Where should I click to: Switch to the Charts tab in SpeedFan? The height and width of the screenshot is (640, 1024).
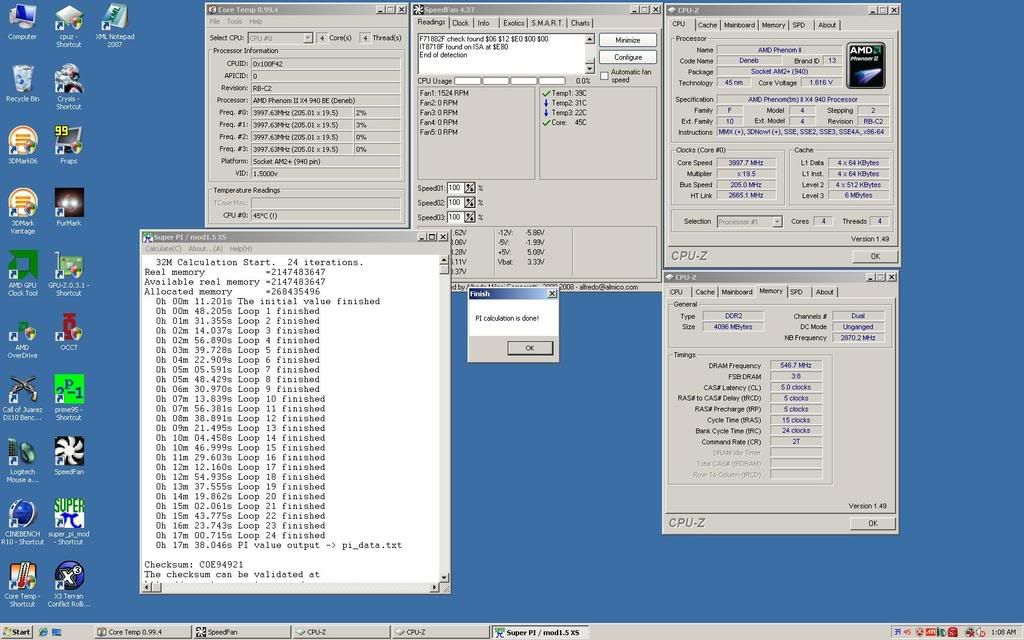pyautogui.click(x=580, y=23)
